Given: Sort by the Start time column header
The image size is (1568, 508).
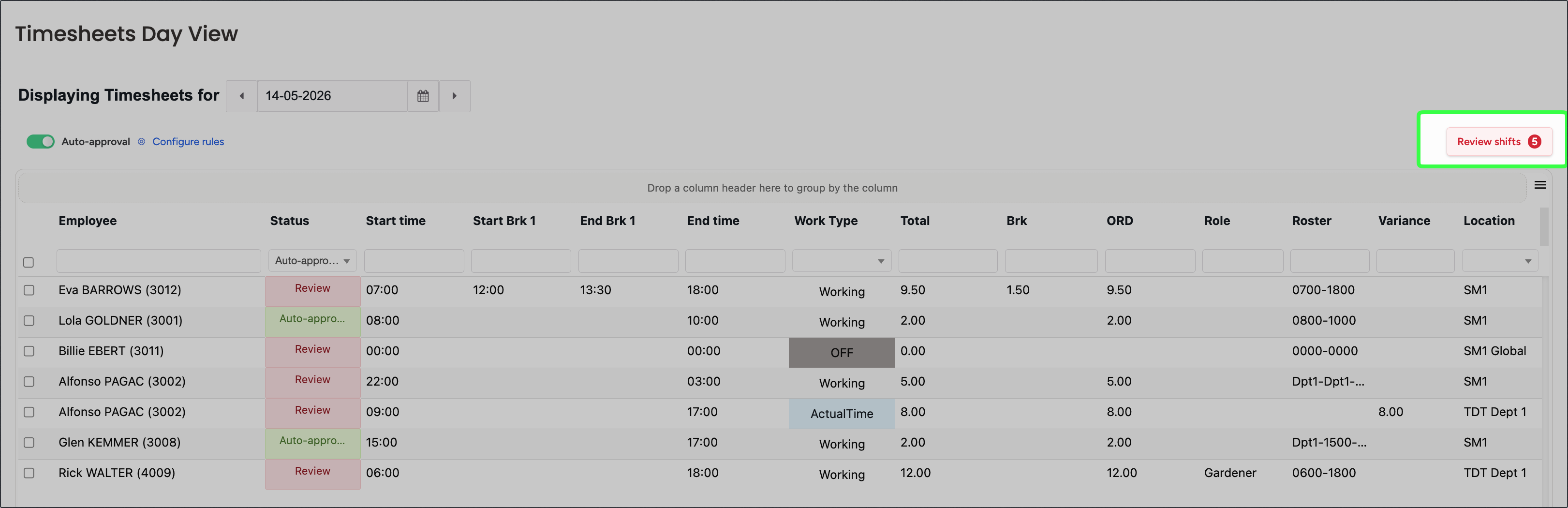Looking at the screenshot, I should (x=396, y=221).
